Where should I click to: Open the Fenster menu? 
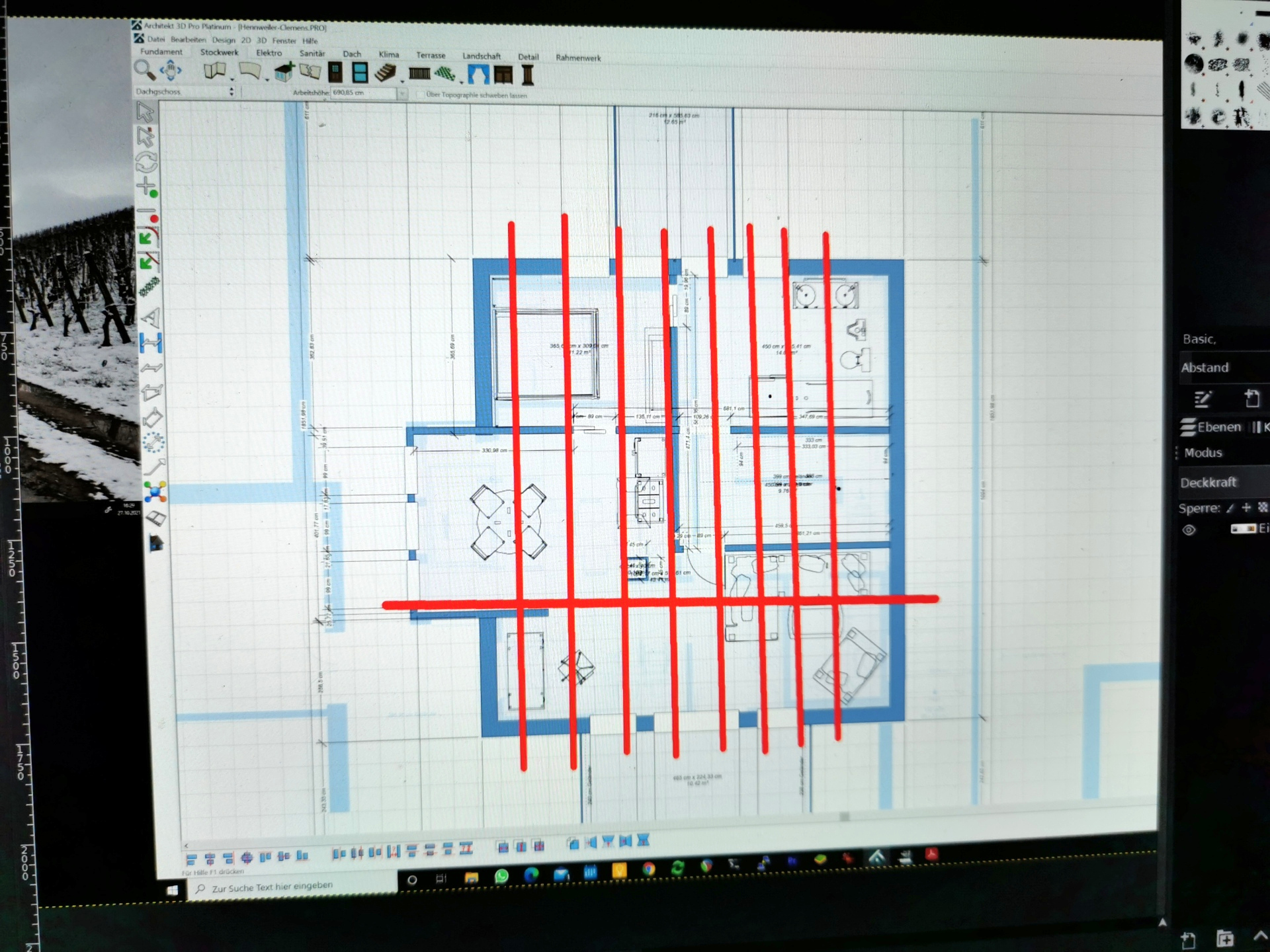point(284,41)
